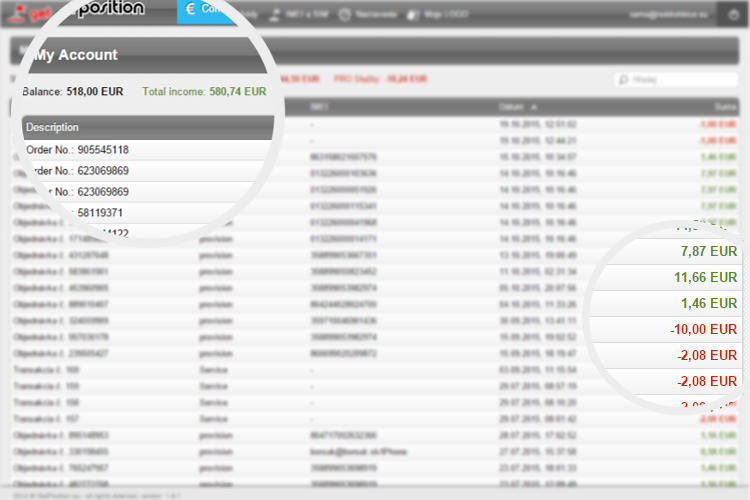This screenshot has width=750, height=500.
Task: Click the 11,66 EUR amount
Action: [x=706, y=277]
